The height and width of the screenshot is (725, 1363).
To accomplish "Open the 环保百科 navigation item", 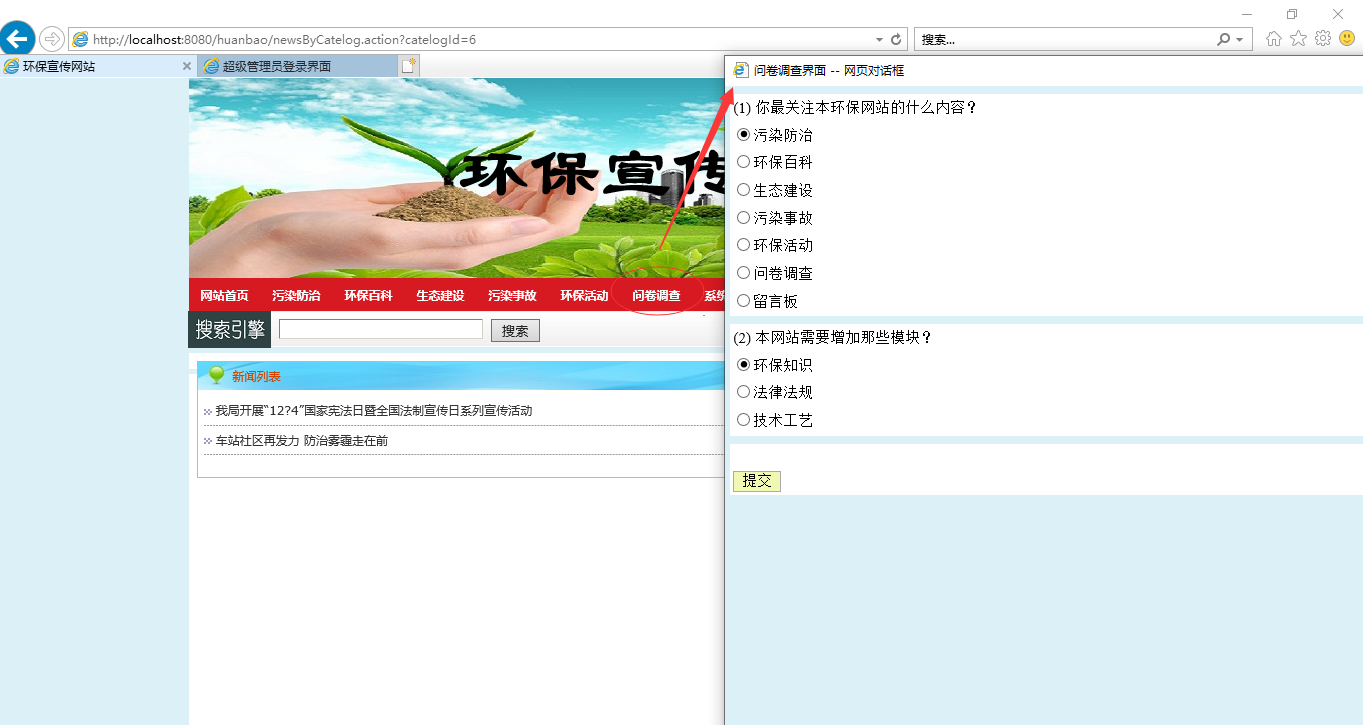I will tap(368, 295).
